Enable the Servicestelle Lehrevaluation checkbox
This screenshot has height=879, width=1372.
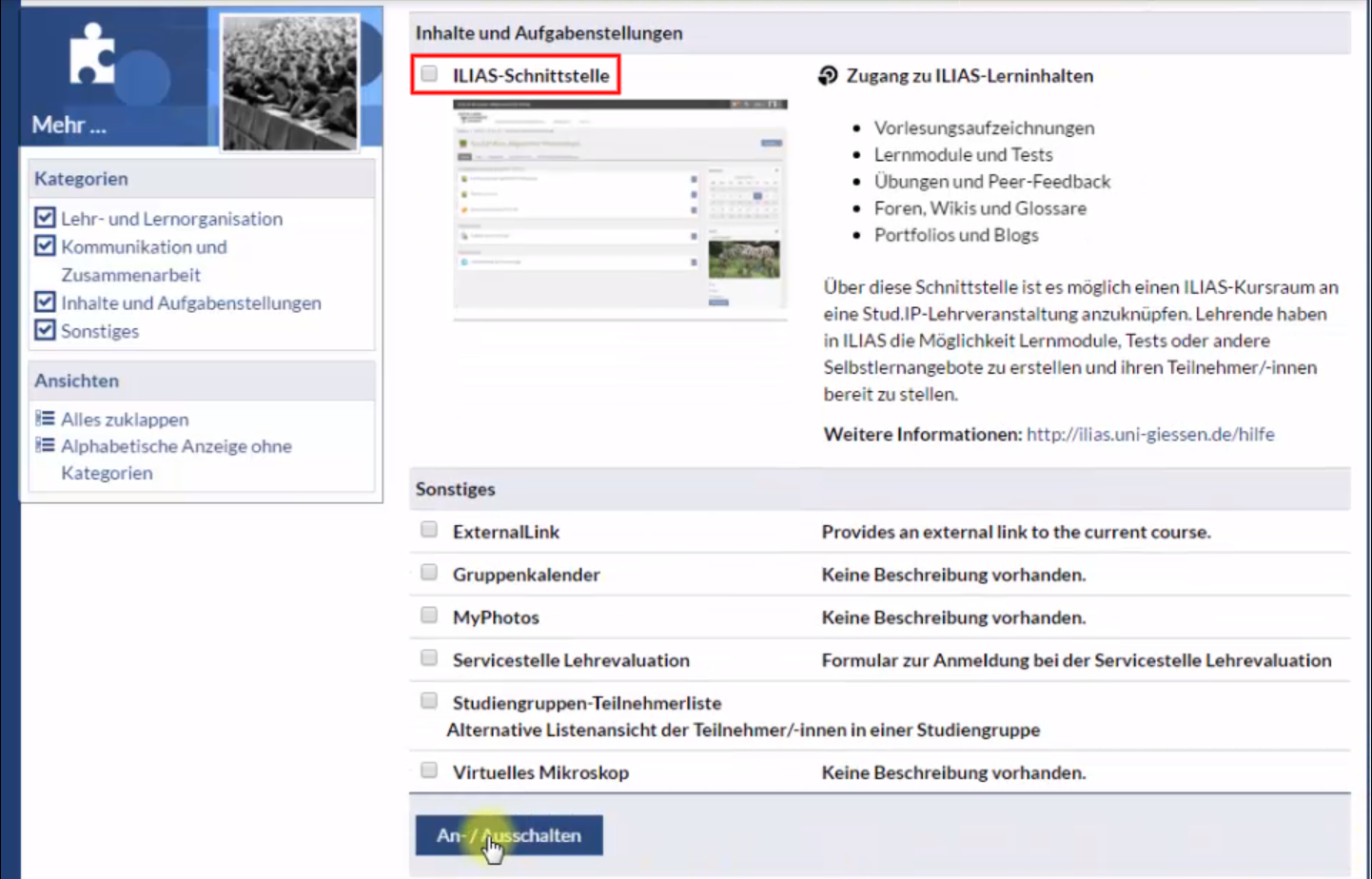[x=429, y=658]
